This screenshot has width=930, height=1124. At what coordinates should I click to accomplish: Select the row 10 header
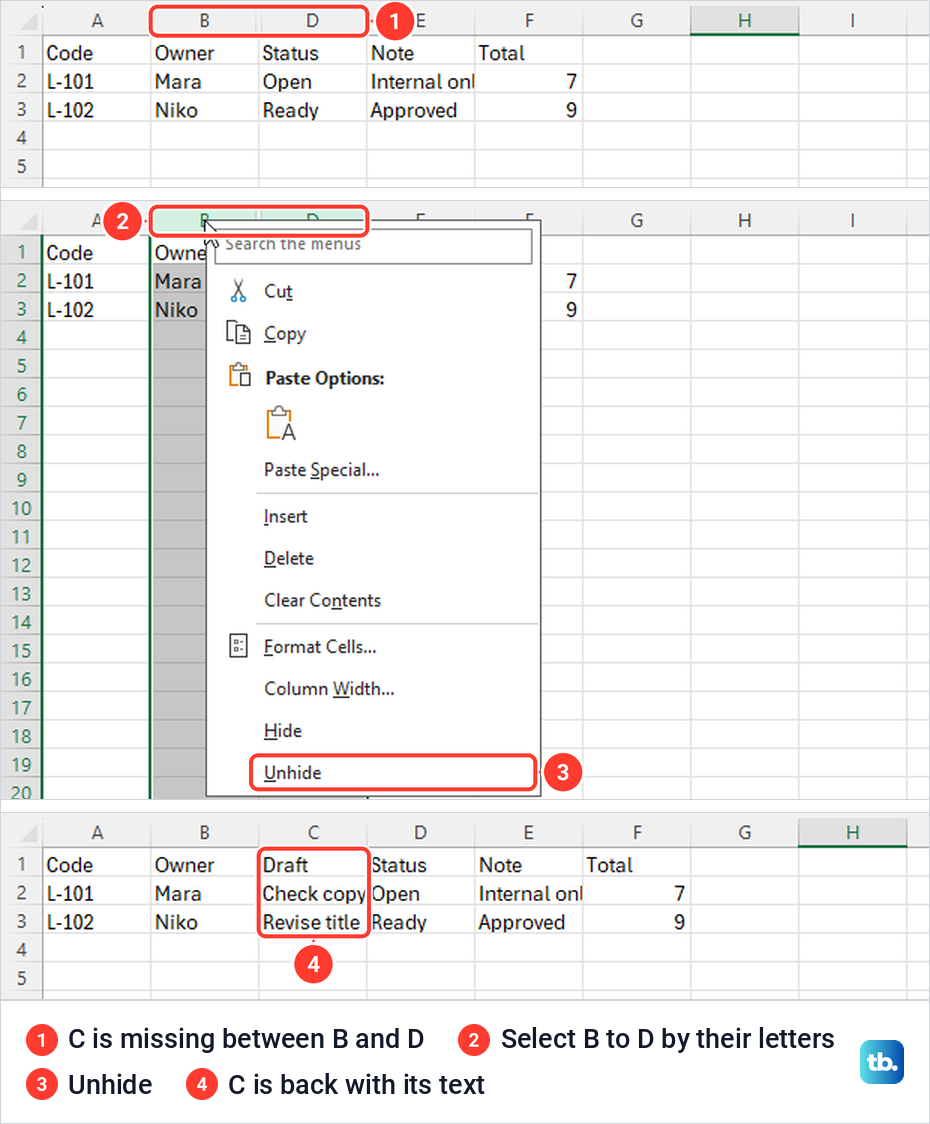tap(22, 508)
